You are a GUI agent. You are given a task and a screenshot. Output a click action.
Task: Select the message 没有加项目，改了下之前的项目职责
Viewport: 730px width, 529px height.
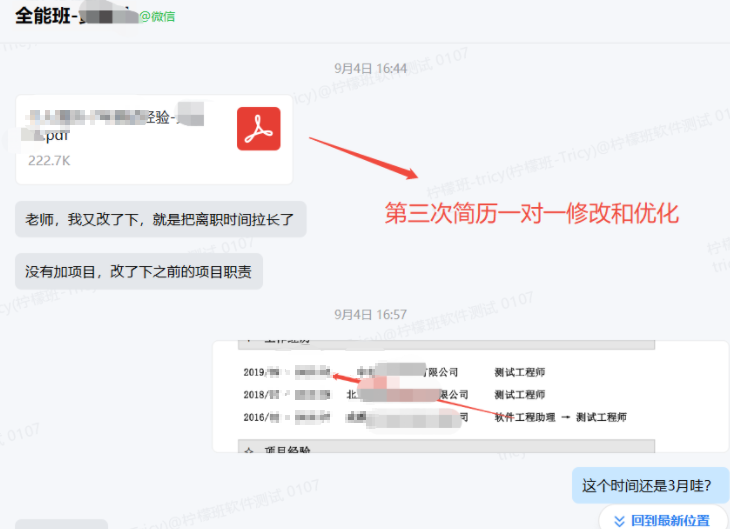138,271
